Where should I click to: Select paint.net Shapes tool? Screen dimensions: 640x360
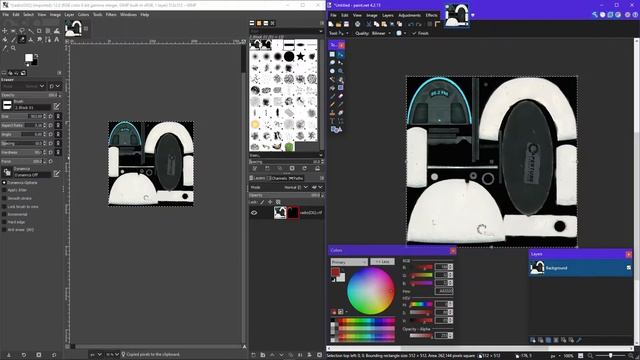[x=336, y=129]
